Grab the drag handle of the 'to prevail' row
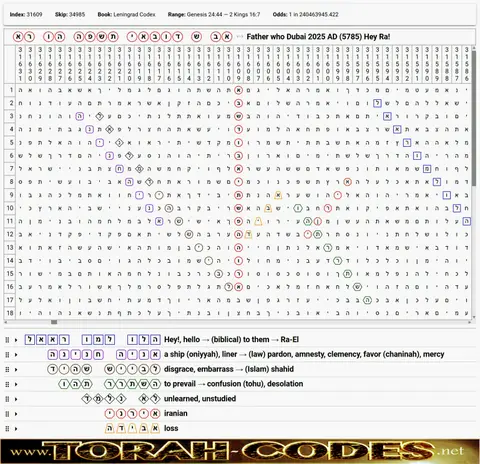The image size is (480, 464). [x=7, y=384]
